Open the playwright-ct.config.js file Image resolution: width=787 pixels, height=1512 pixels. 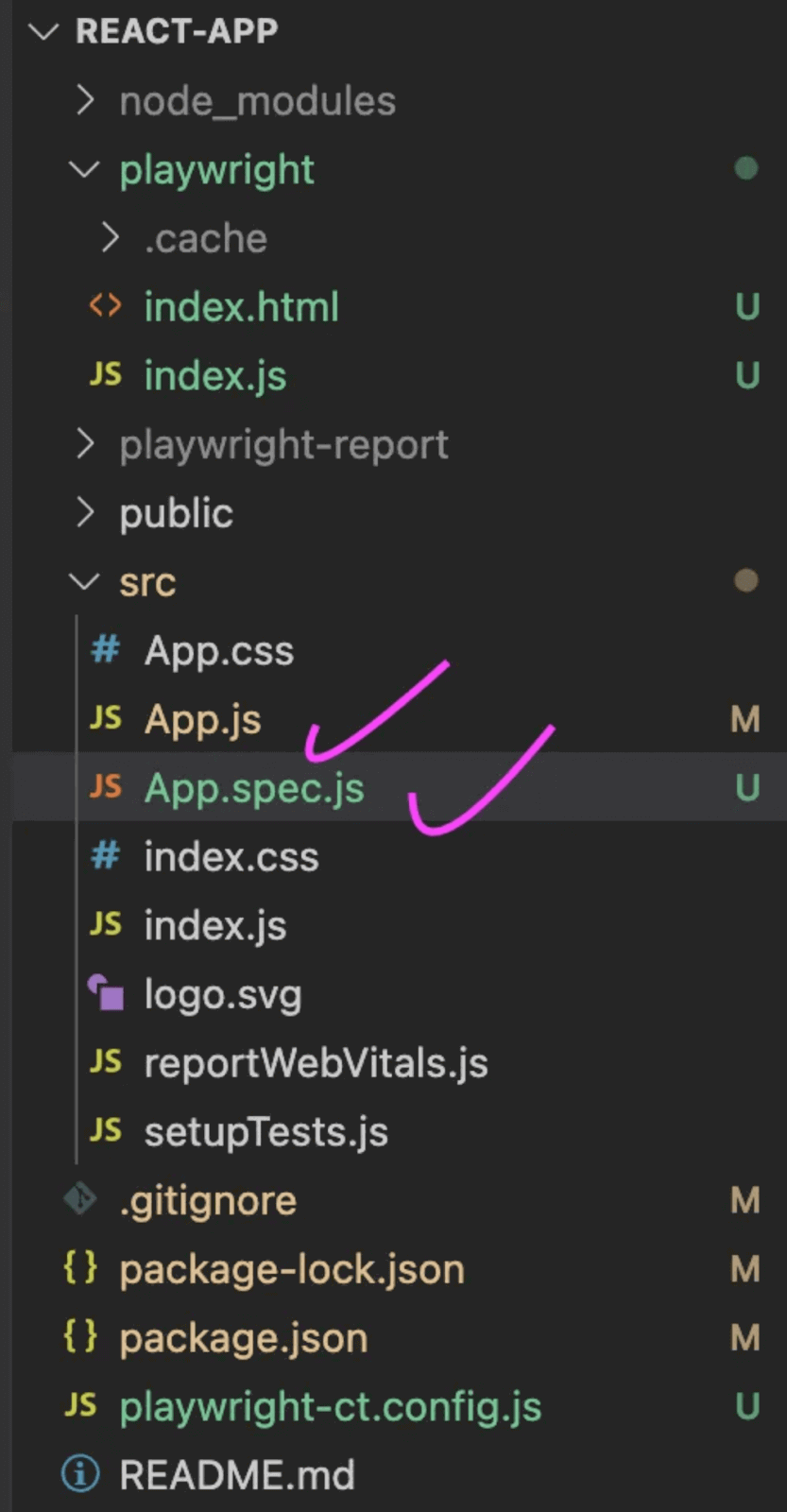(x=331, y=1407)
